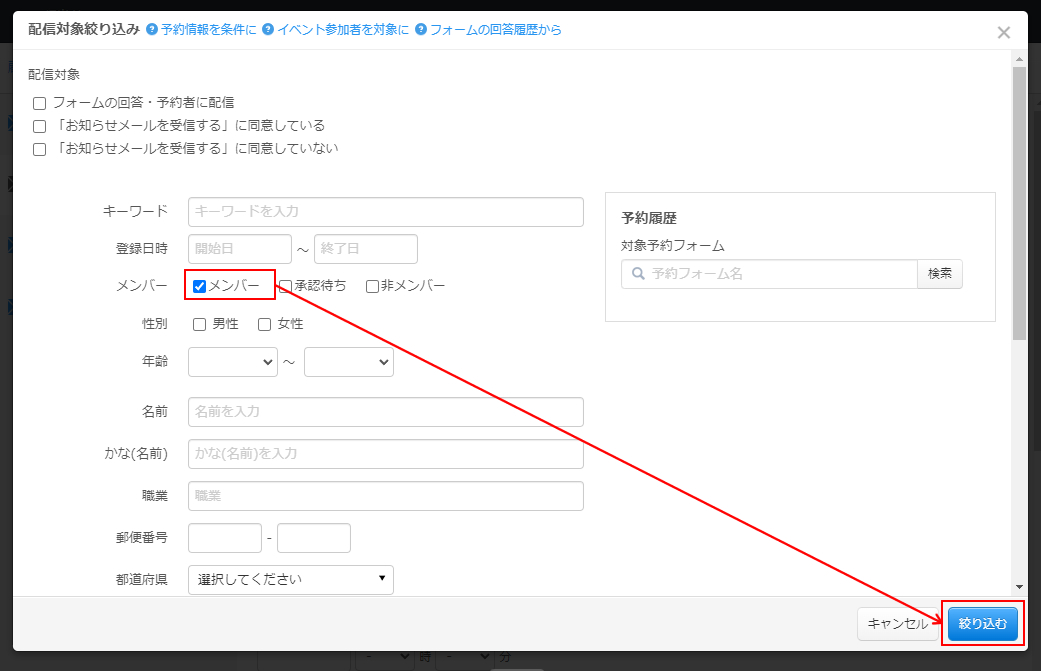Enable the 女性 gender checkbox
Viewport: 1041px width, 671px height.
(x=265, y=324)
